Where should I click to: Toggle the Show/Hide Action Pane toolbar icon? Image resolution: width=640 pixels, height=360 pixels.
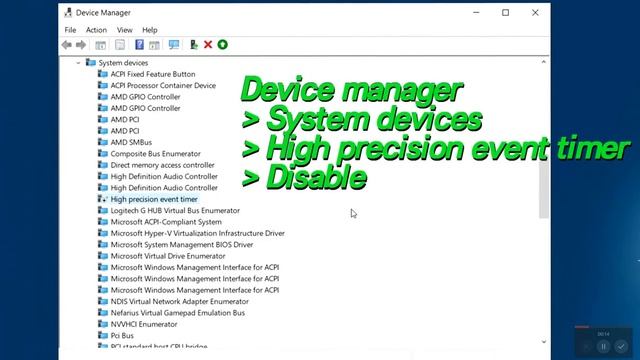click(154, 45)
